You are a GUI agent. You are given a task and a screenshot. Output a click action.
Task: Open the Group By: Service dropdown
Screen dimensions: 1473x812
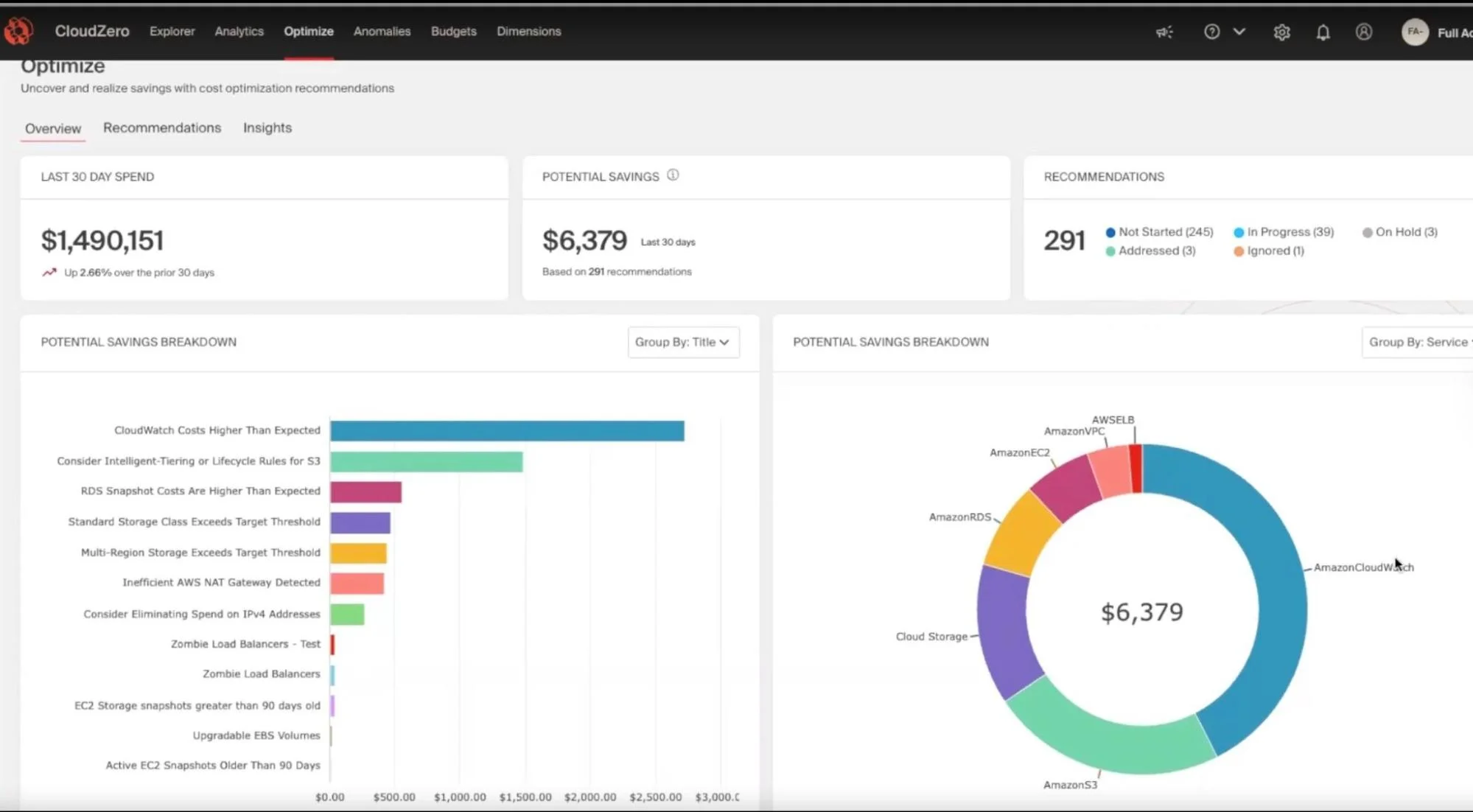click(x=1418, y=342)
